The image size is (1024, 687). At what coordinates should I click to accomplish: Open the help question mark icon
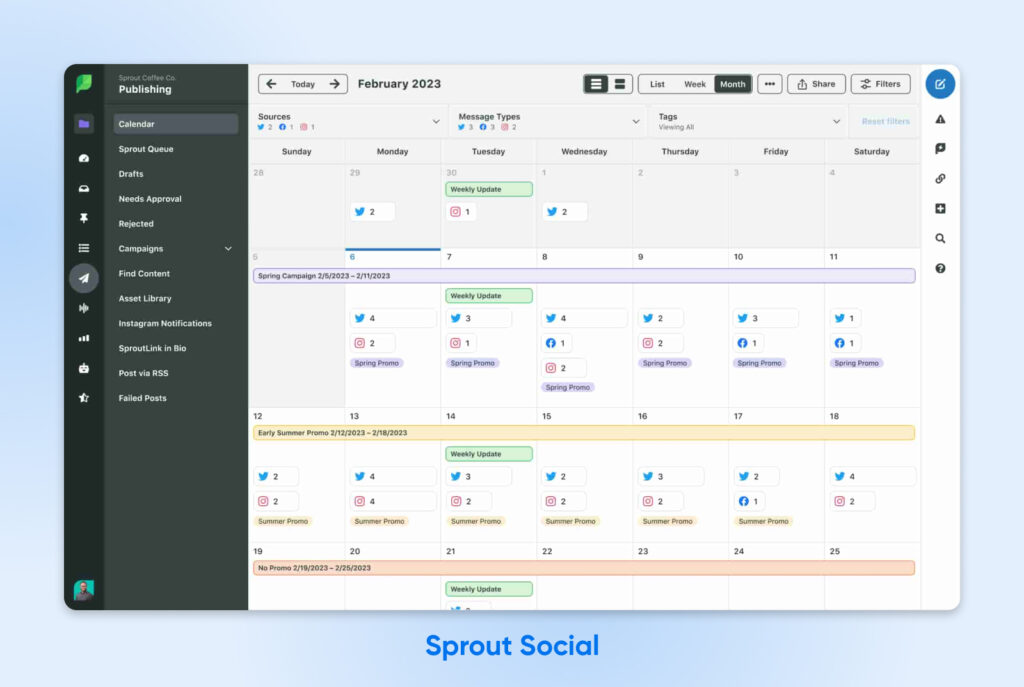click(940, 269)
